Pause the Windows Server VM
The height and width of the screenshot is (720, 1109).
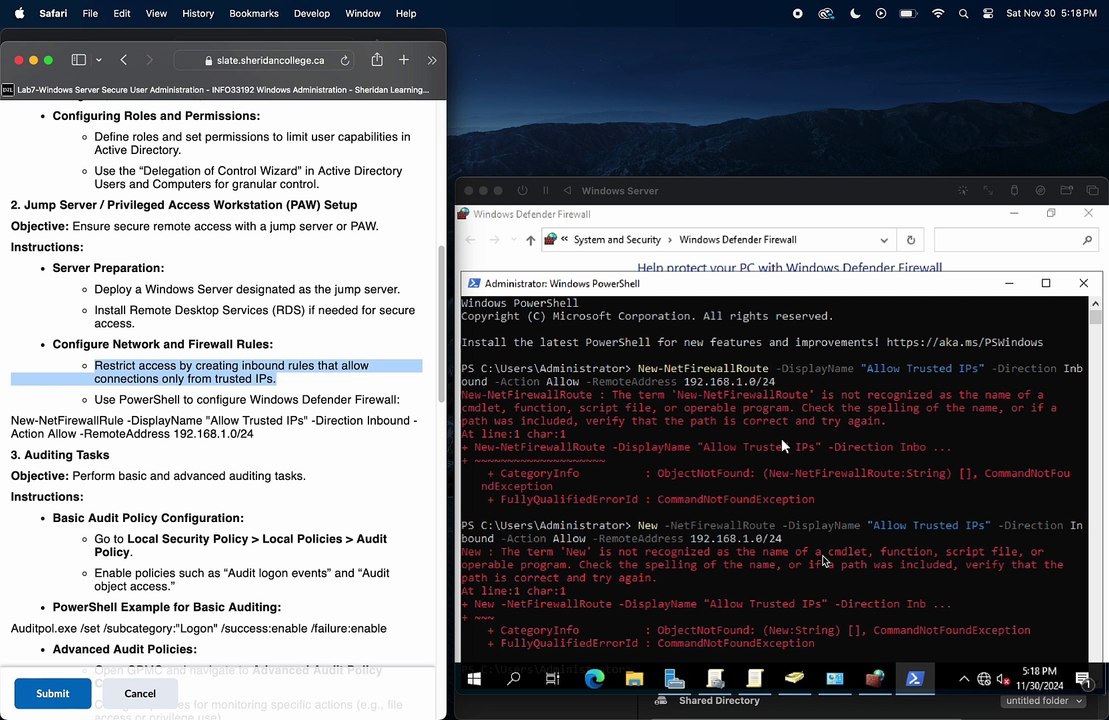click(x=545, y=190)
